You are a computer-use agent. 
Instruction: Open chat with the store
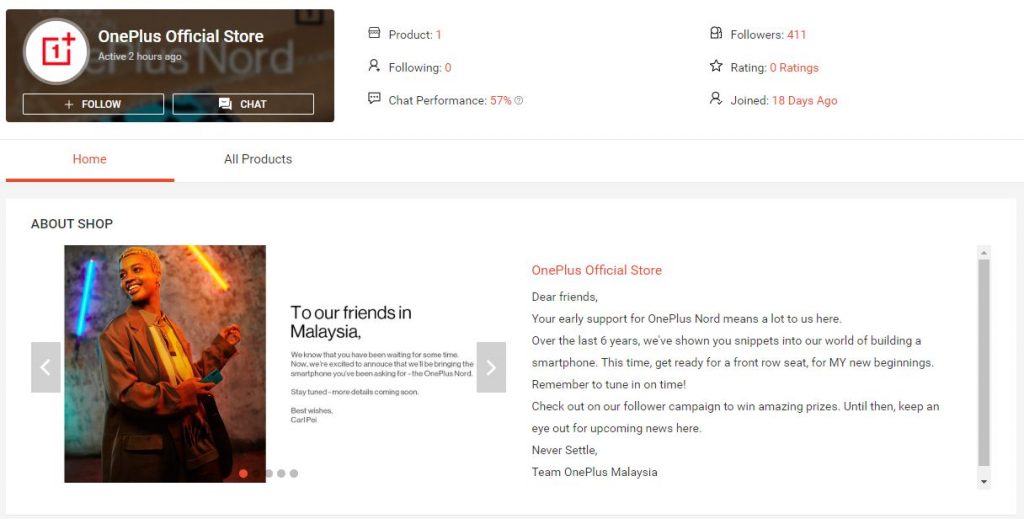coord(243,104)
